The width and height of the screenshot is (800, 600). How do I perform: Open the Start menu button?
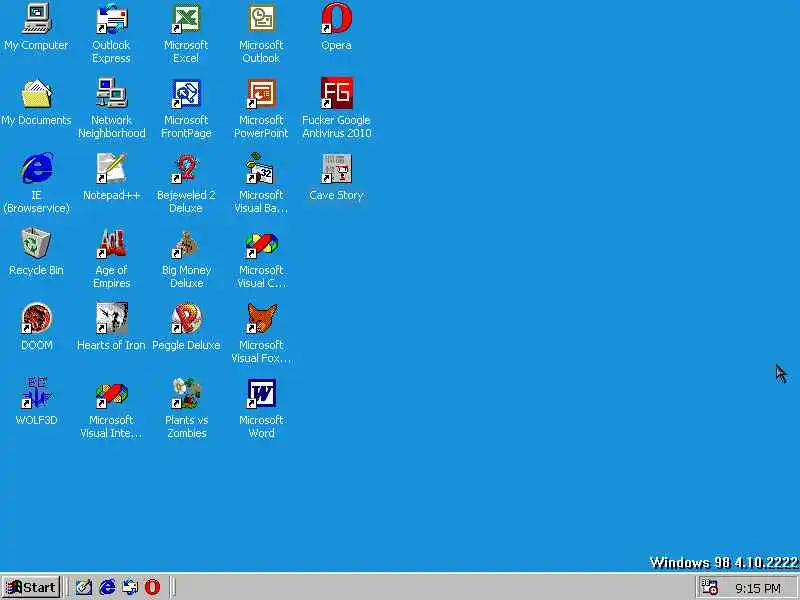[31, 587]
